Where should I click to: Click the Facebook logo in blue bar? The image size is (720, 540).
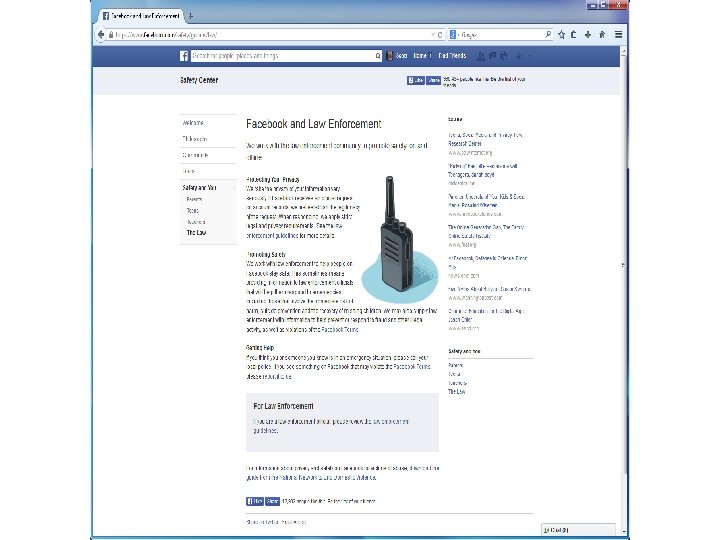[184, 56]
